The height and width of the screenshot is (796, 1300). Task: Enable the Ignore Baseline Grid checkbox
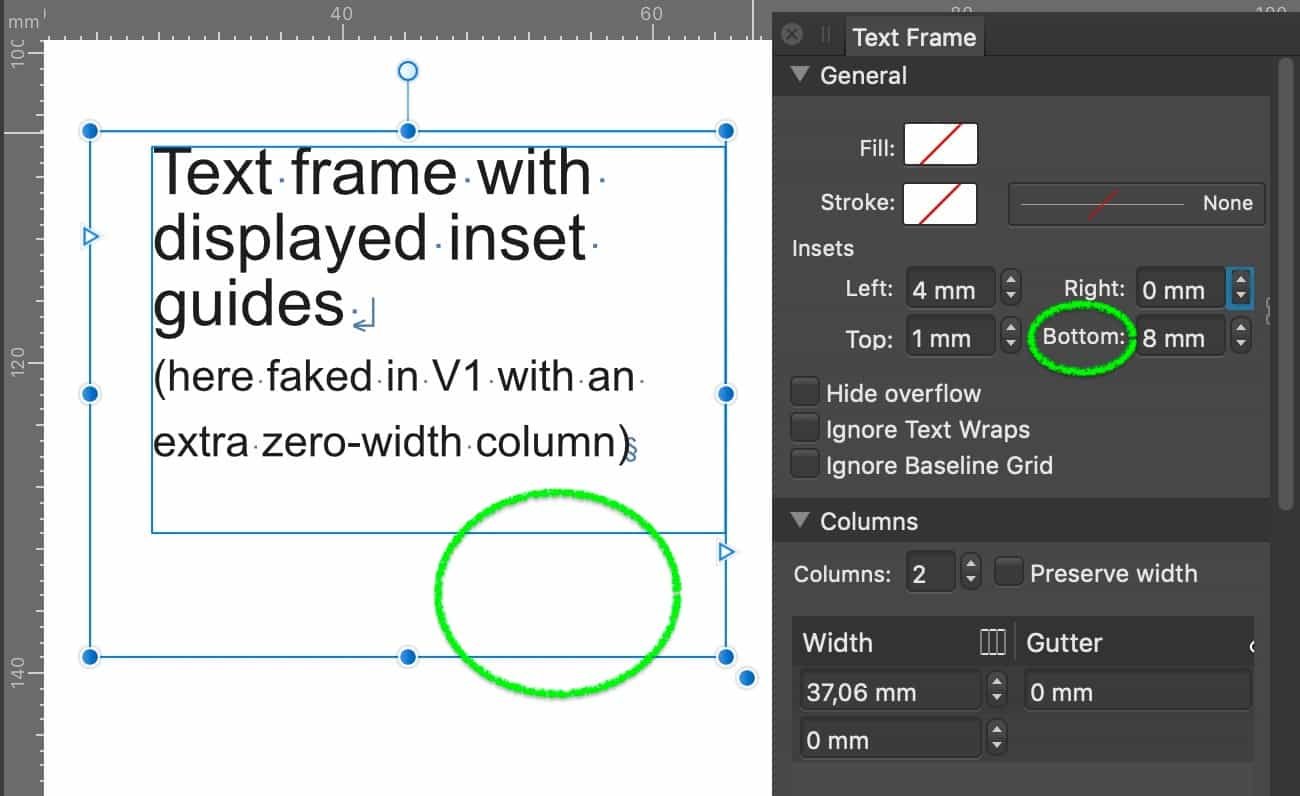pos(805,465)
